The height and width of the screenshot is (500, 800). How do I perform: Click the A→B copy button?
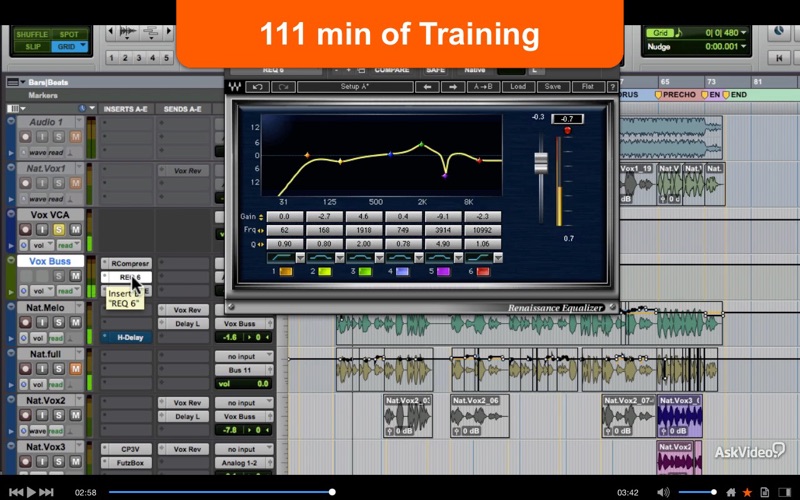[483, 87]
